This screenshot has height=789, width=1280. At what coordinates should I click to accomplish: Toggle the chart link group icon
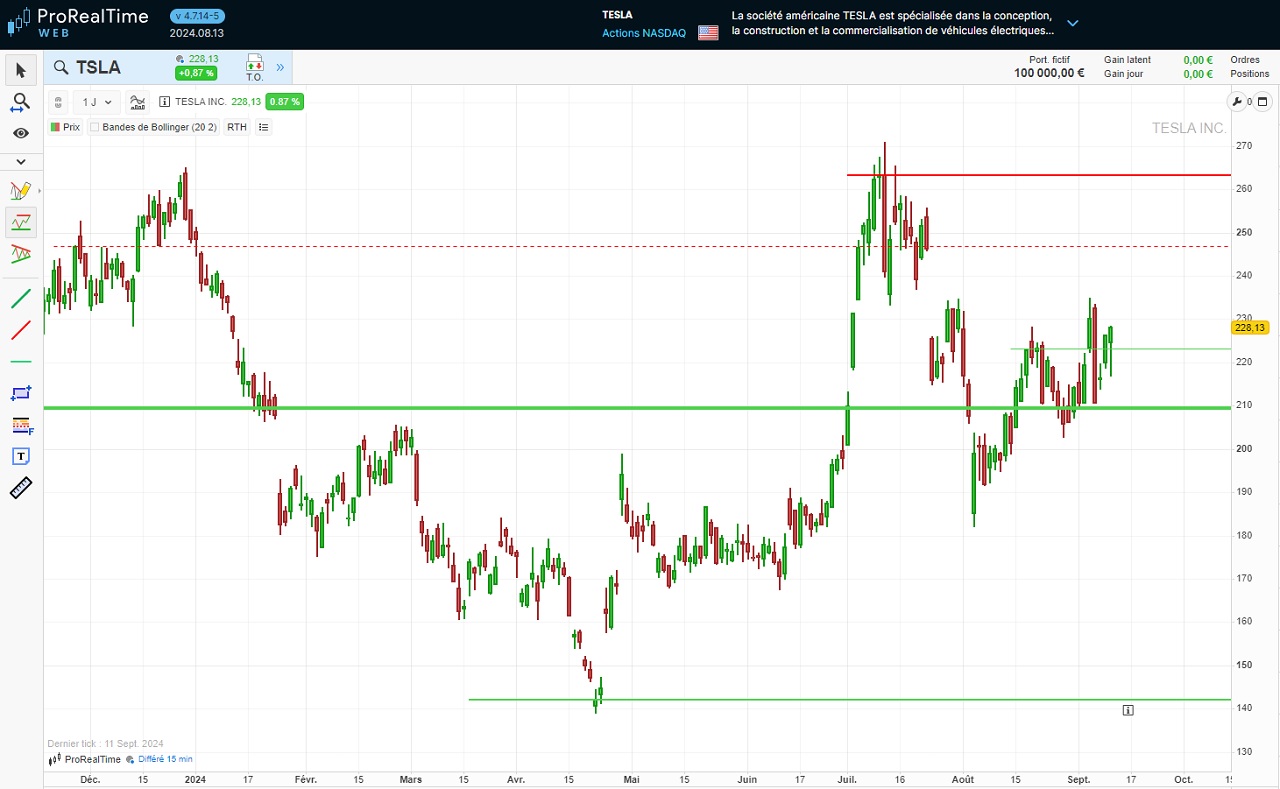pyautogui.click(x=58, y=102)
